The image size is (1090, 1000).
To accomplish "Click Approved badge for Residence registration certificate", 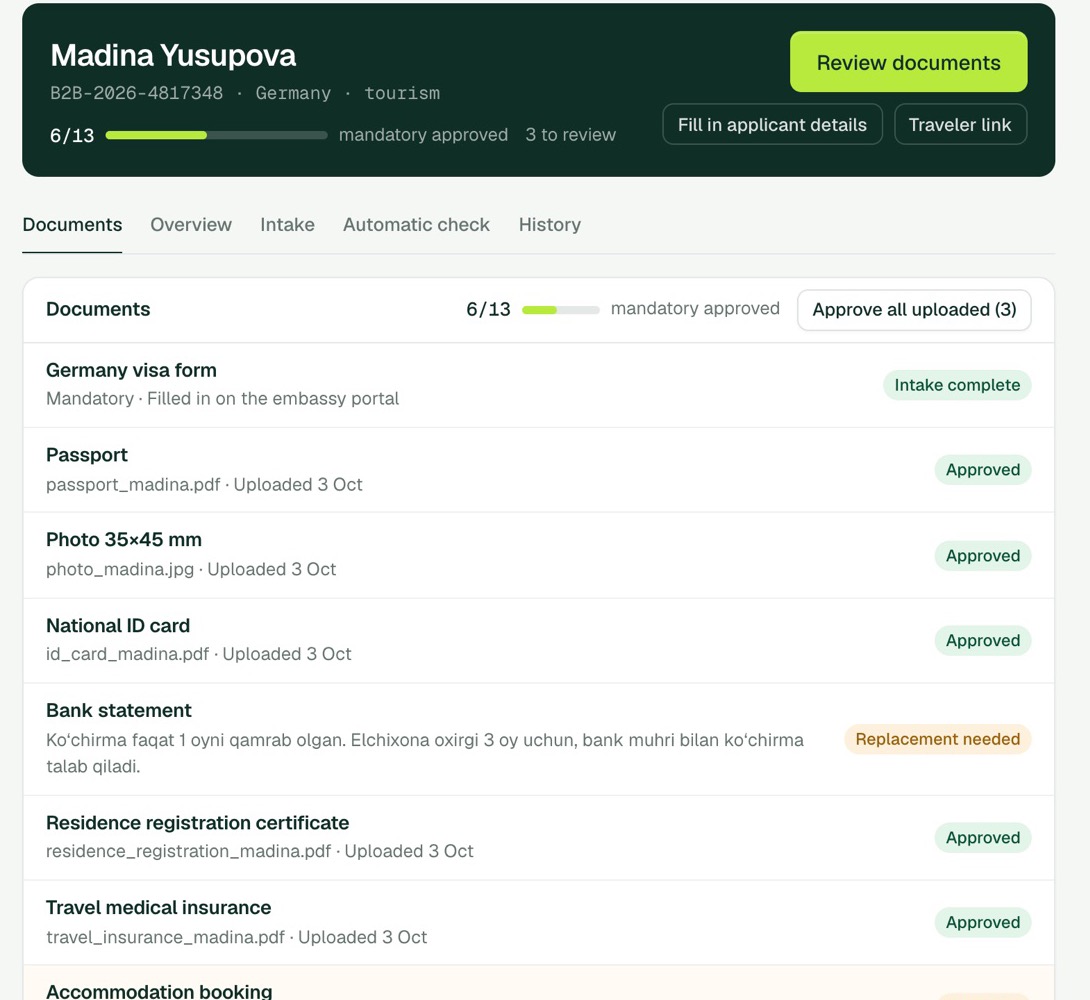I will point(982,838).
